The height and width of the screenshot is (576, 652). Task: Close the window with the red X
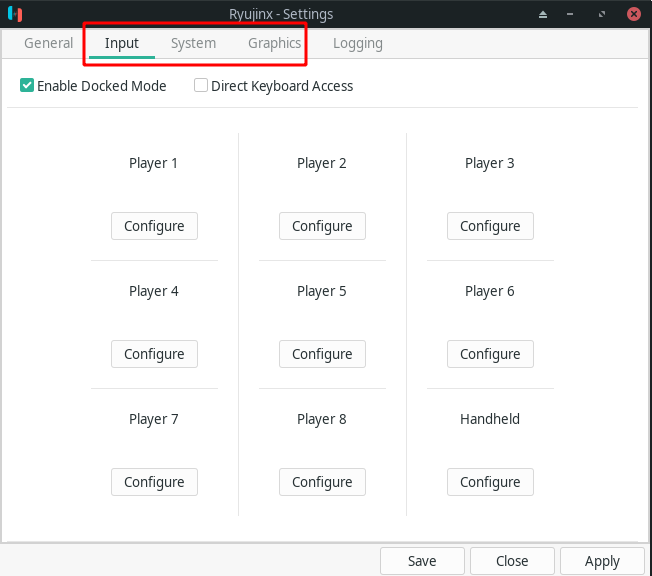point(634,14)
